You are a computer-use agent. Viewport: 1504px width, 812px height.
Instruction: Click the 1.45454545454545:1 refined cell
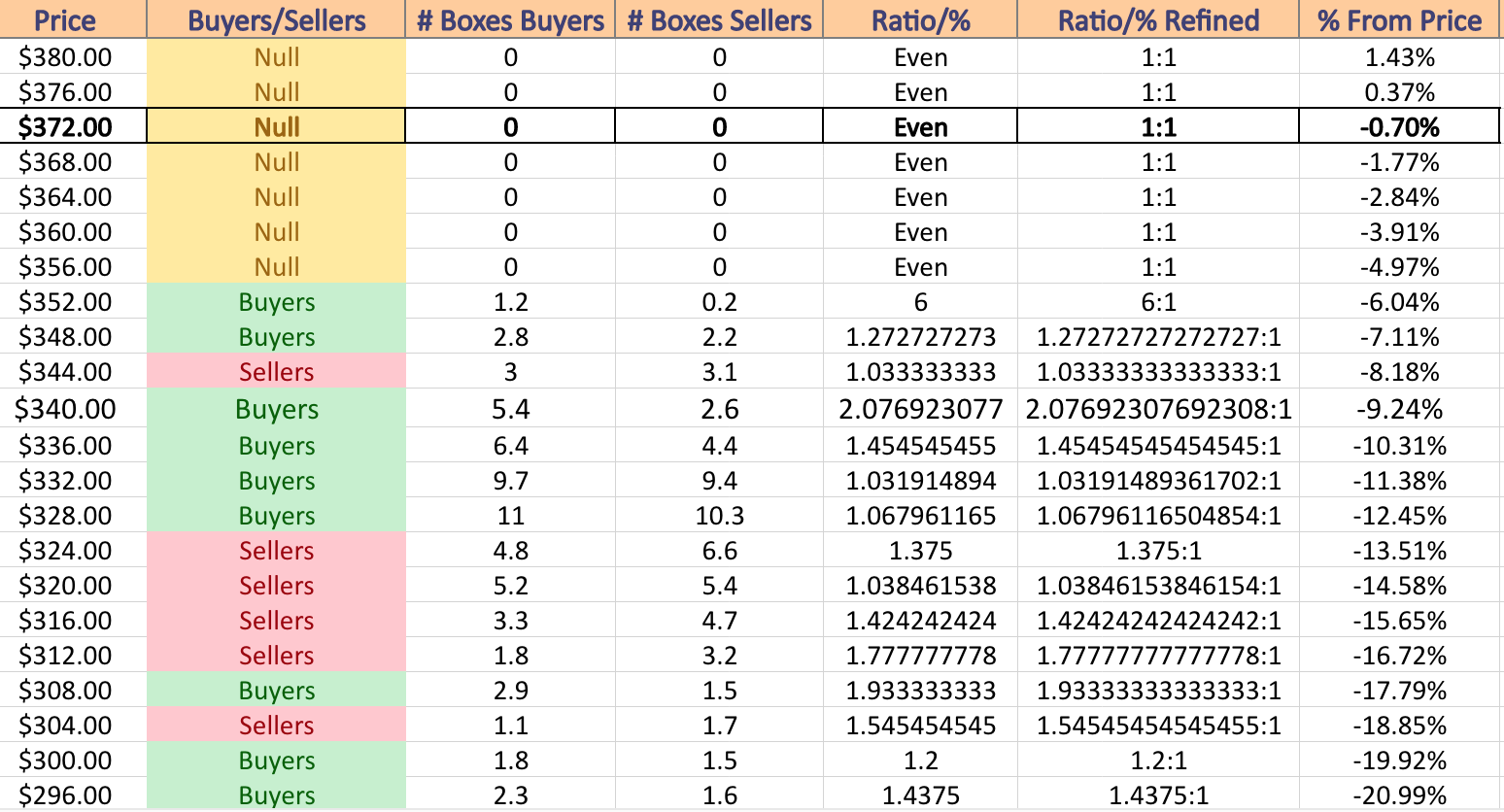click(x=1158, y=446)
